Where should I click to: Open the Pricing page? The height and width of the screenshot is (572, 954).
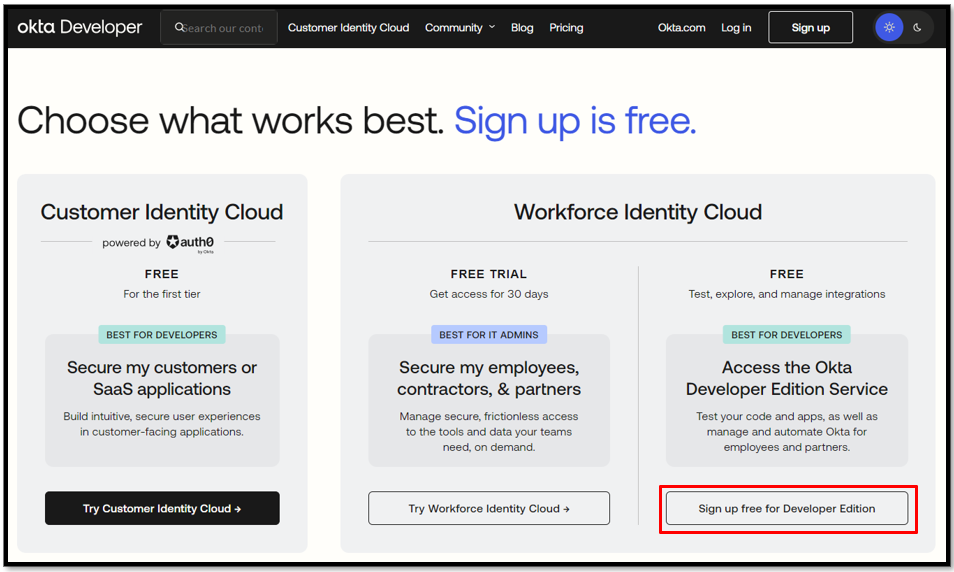pos(566,27)
